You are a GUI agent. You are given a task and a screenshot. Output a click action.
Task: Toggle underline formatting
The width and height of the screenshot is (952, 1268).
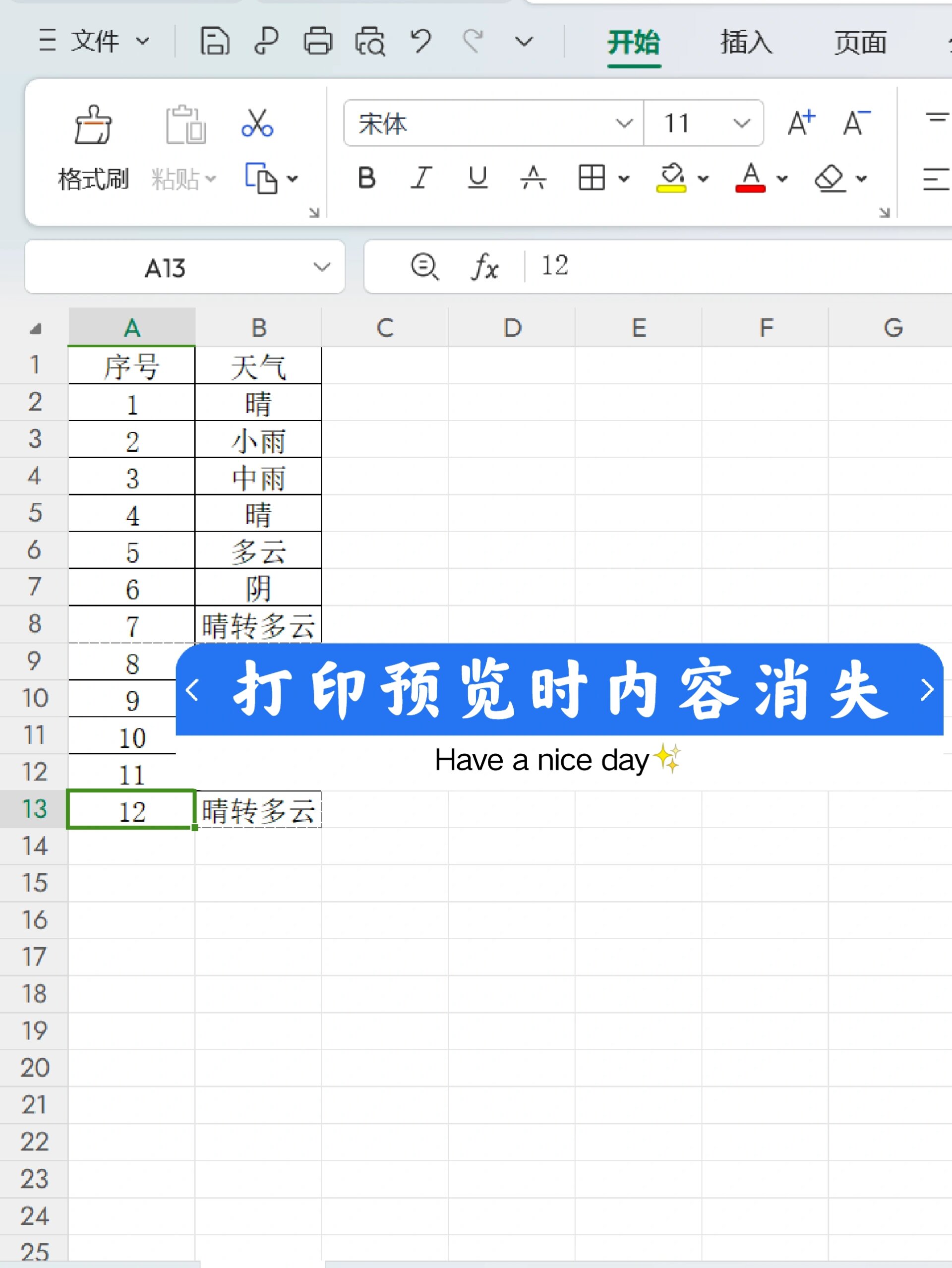pos(477,178)
